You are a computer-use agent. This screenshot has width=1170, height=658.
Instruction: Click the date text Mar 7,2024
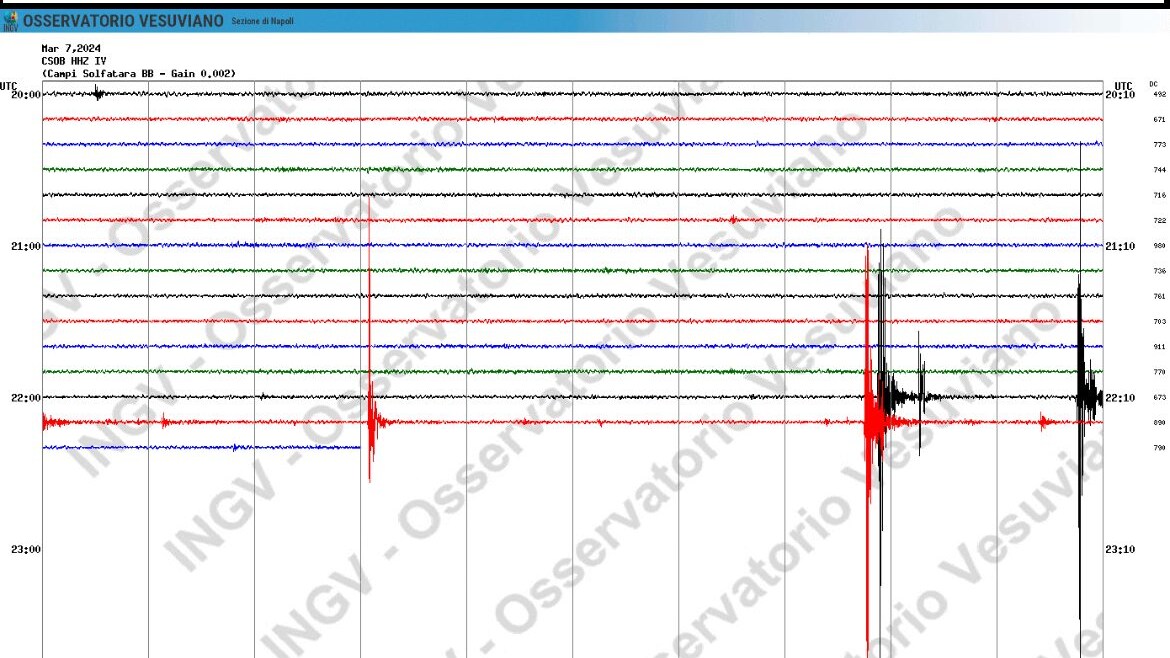71,48
